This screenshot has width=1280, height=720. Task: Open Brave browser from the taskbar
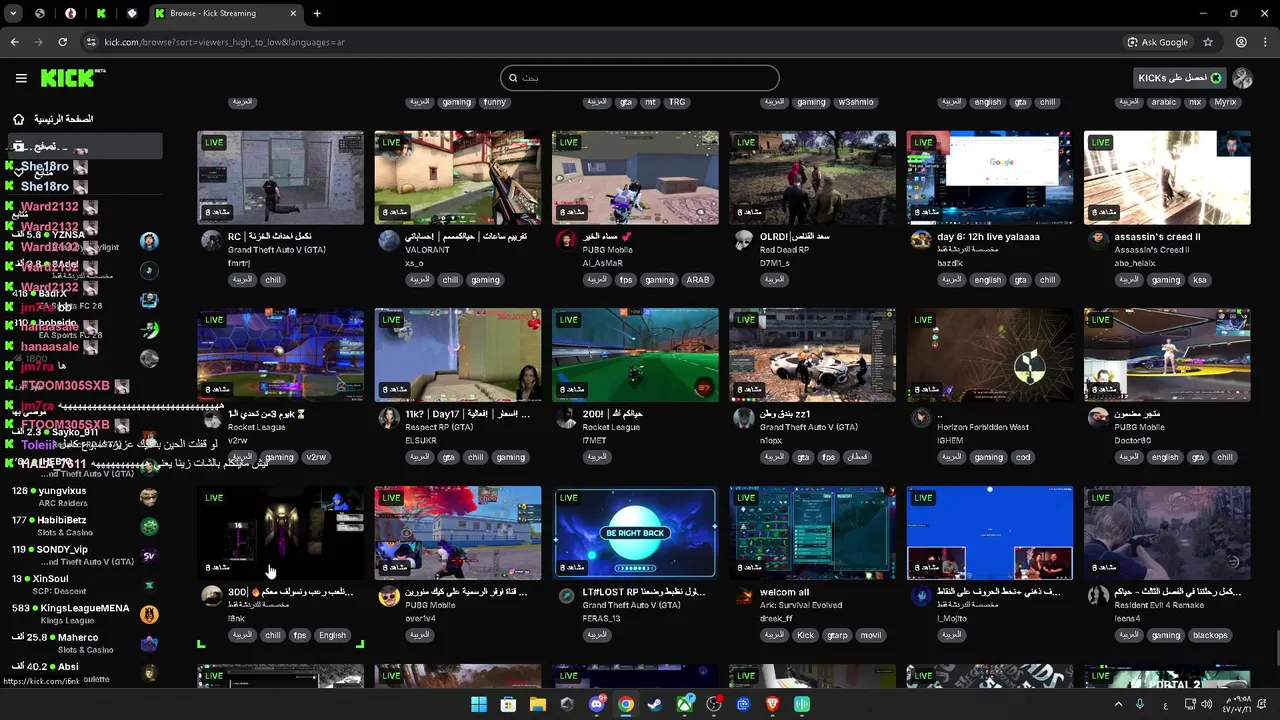click(x=772, y=704)
